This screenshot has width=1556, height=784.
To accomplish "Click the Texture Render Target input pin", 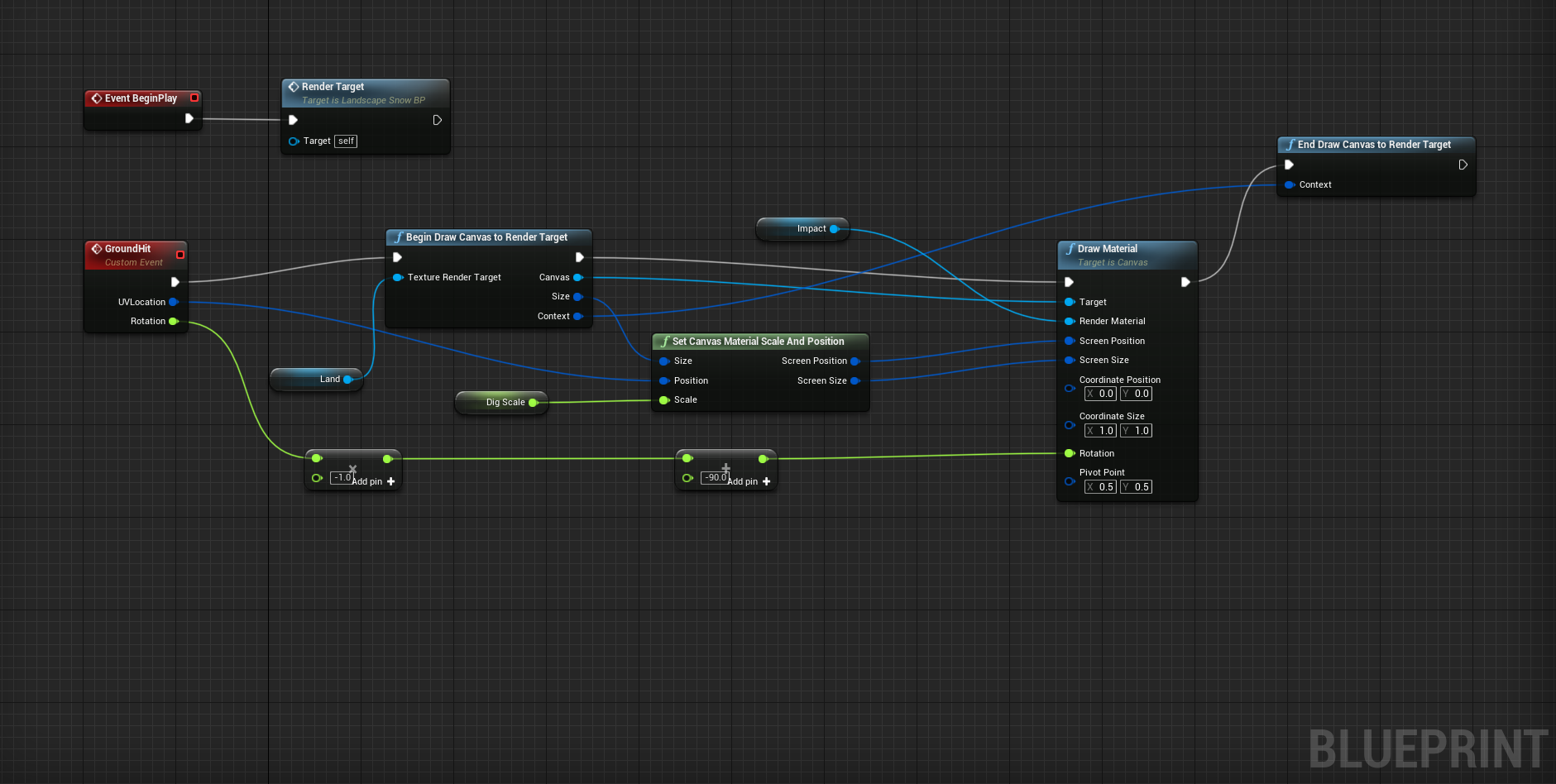I will (398, 277).
